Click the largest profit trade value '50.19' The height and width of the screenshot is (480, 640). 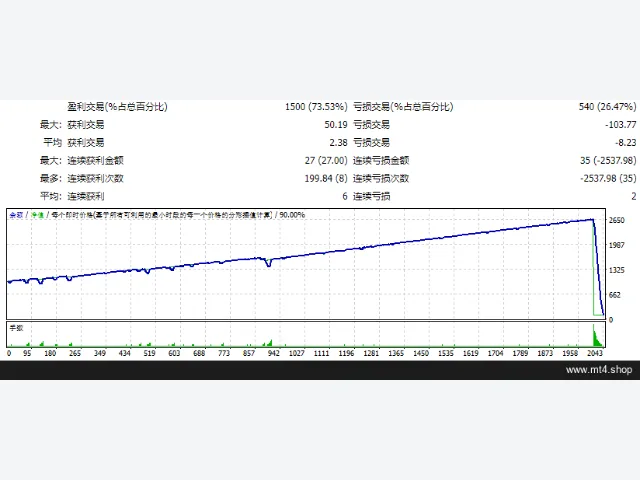coord(336,124)
